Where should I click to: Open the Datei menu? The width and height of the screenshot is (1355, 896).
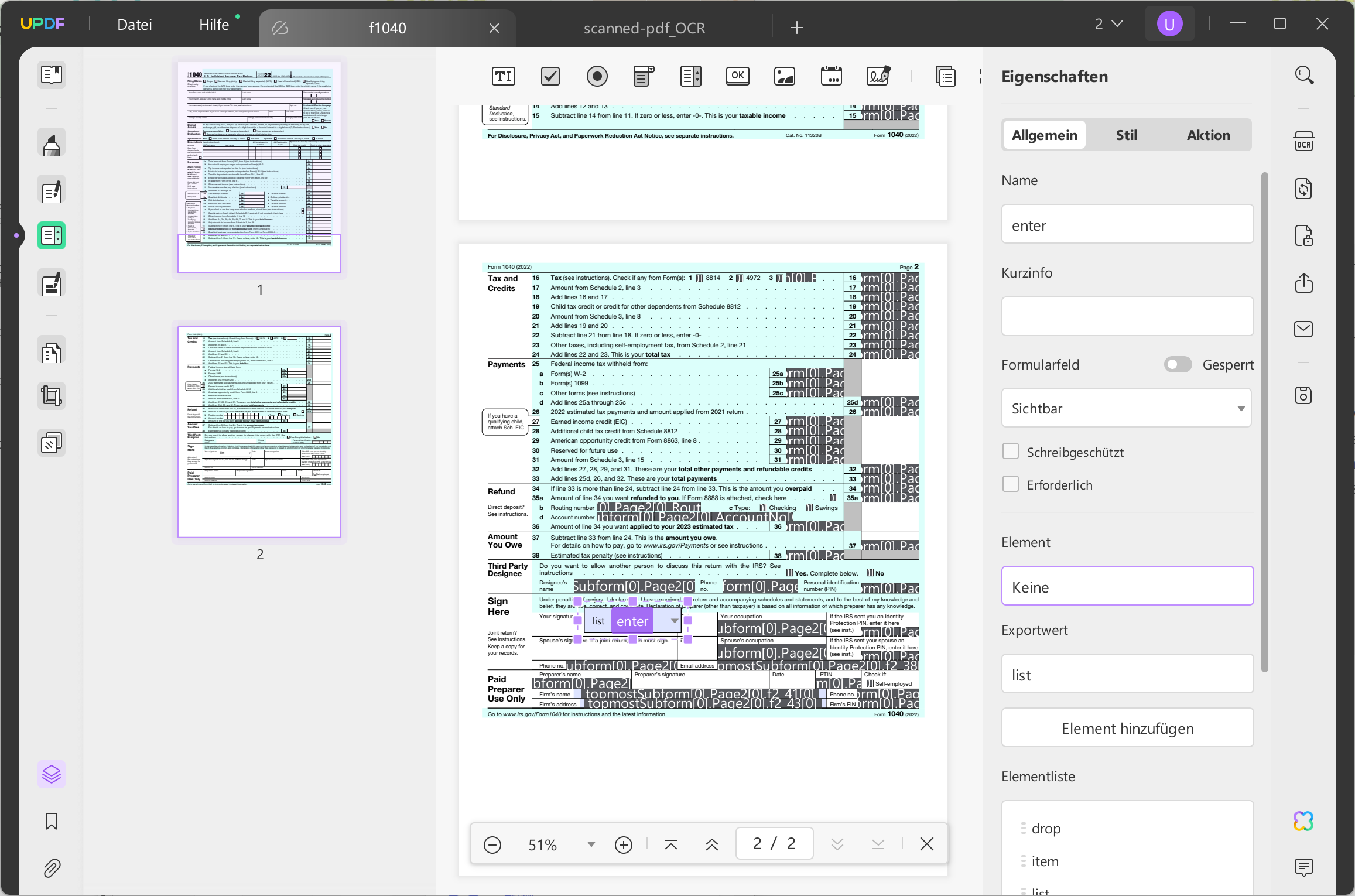(135, 24)
